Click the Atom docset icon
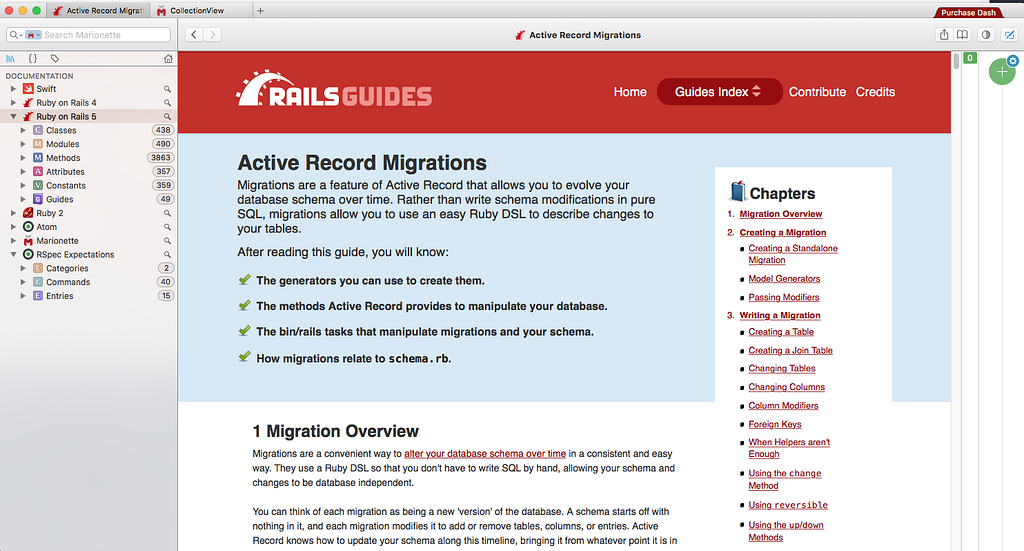 point(28,227)
